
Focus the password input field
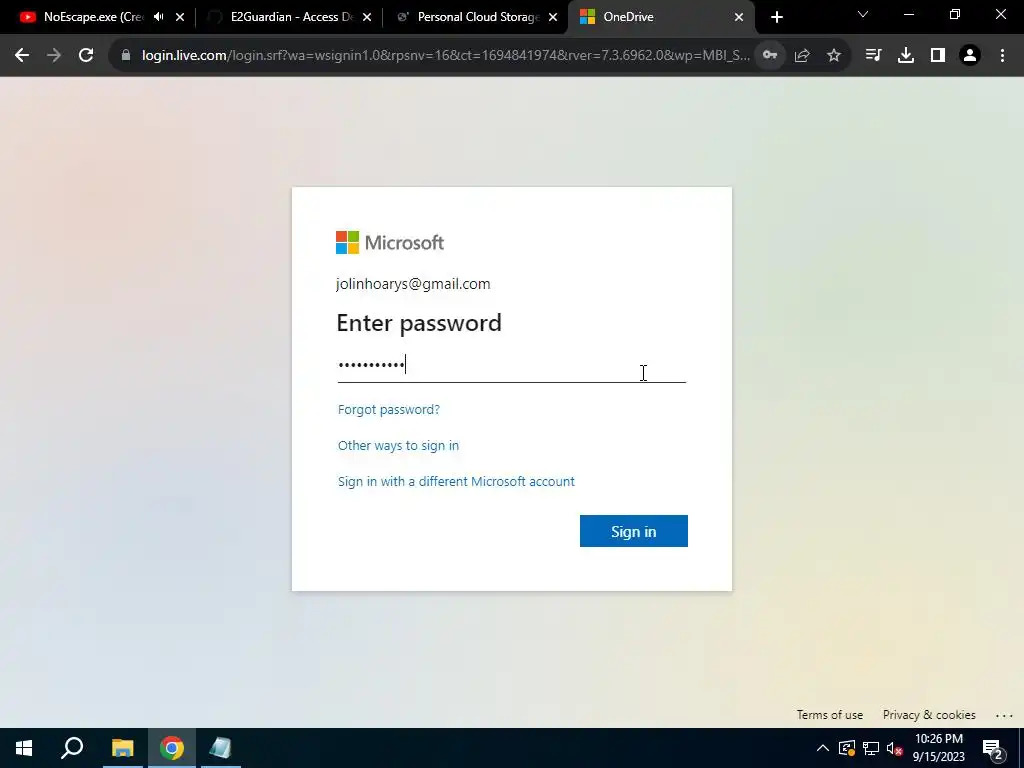point(511,365)
